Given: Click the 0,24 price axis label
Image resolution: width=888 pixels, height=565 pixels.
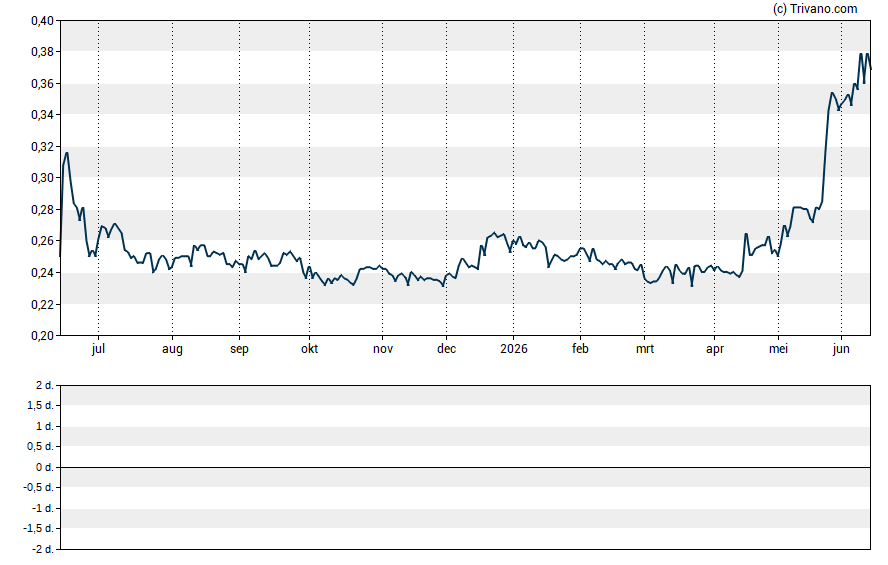Looking at the screenshot, I should coord(42,273).
